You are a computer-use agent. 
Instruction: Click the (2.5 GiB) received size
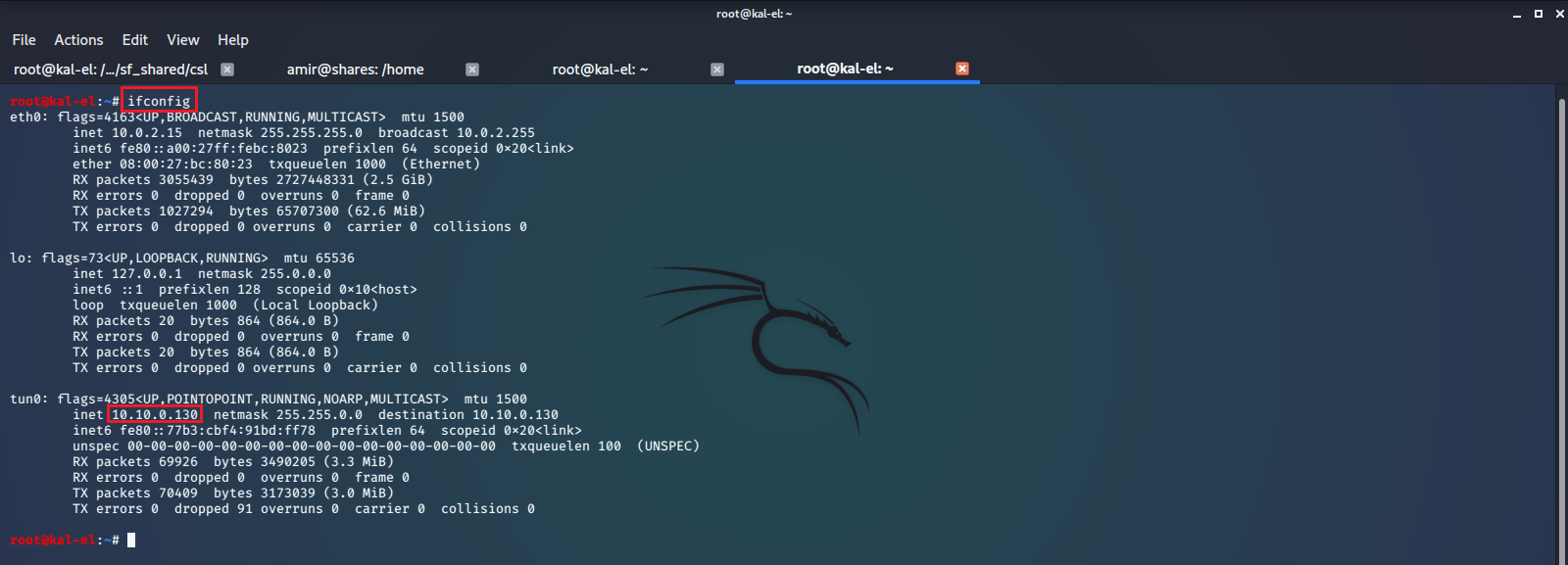398,179
